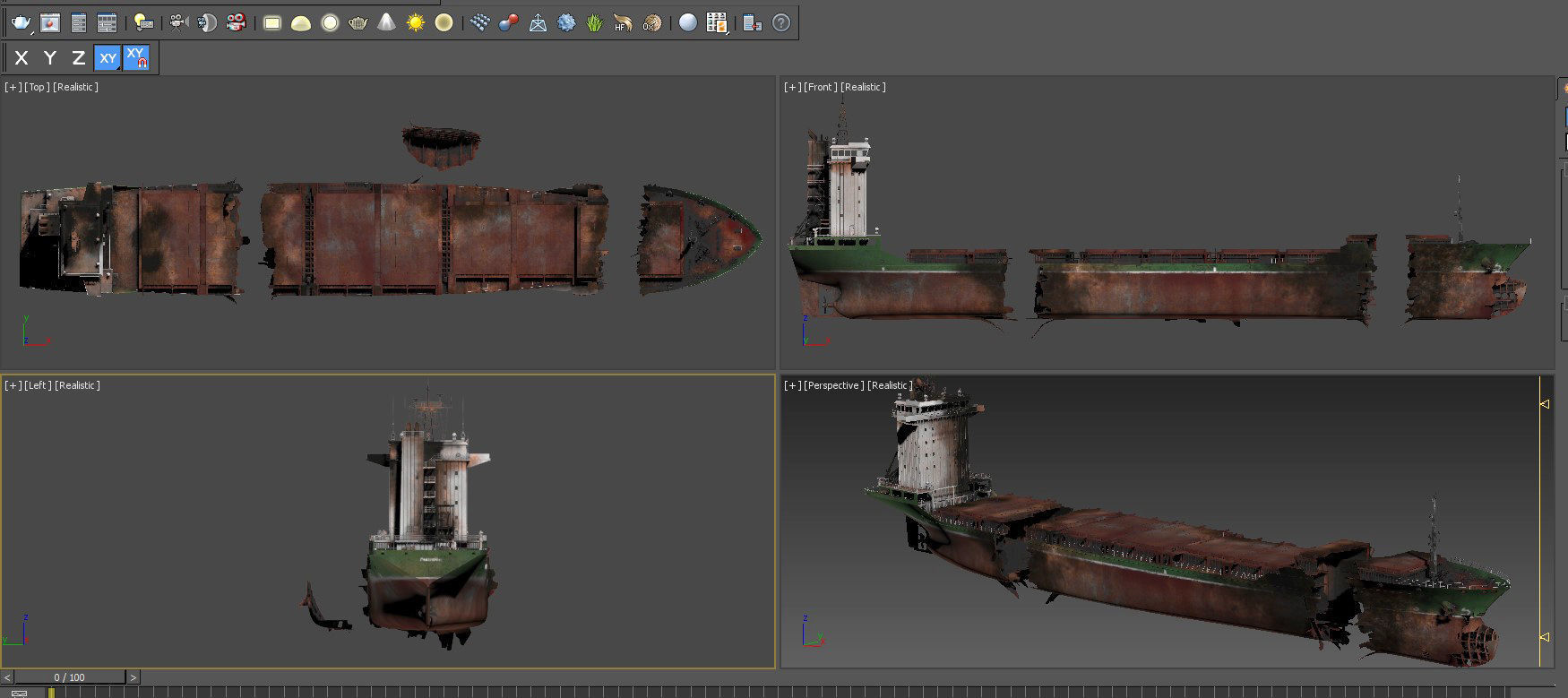Viewport: 1568px width, 698px height.
Task: Open the XY plane constraint flyout
Action: [x=108, y=58]
